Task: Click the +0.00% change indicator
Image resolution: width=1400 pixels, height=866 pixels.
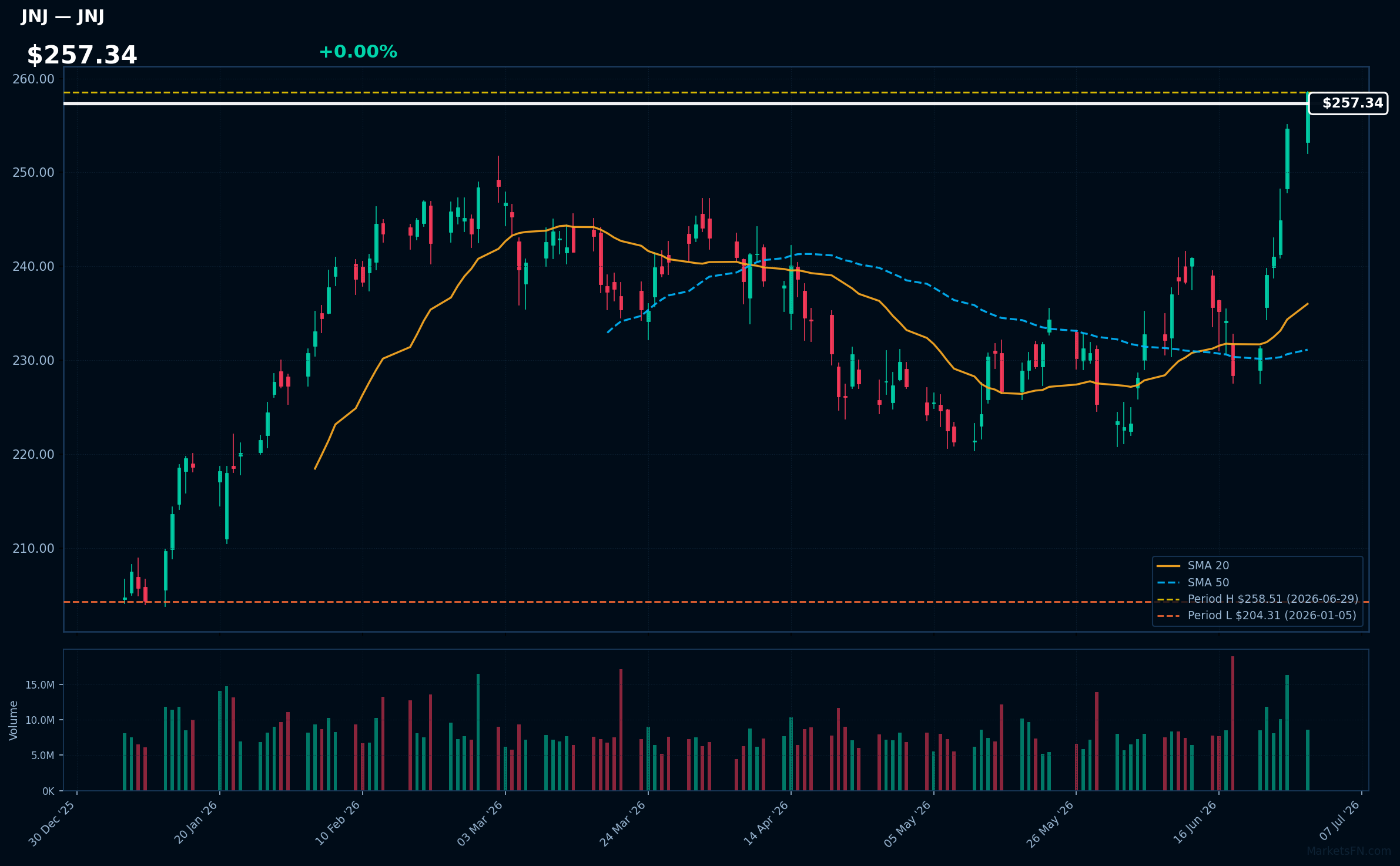Action: click(x=358, y=52)
